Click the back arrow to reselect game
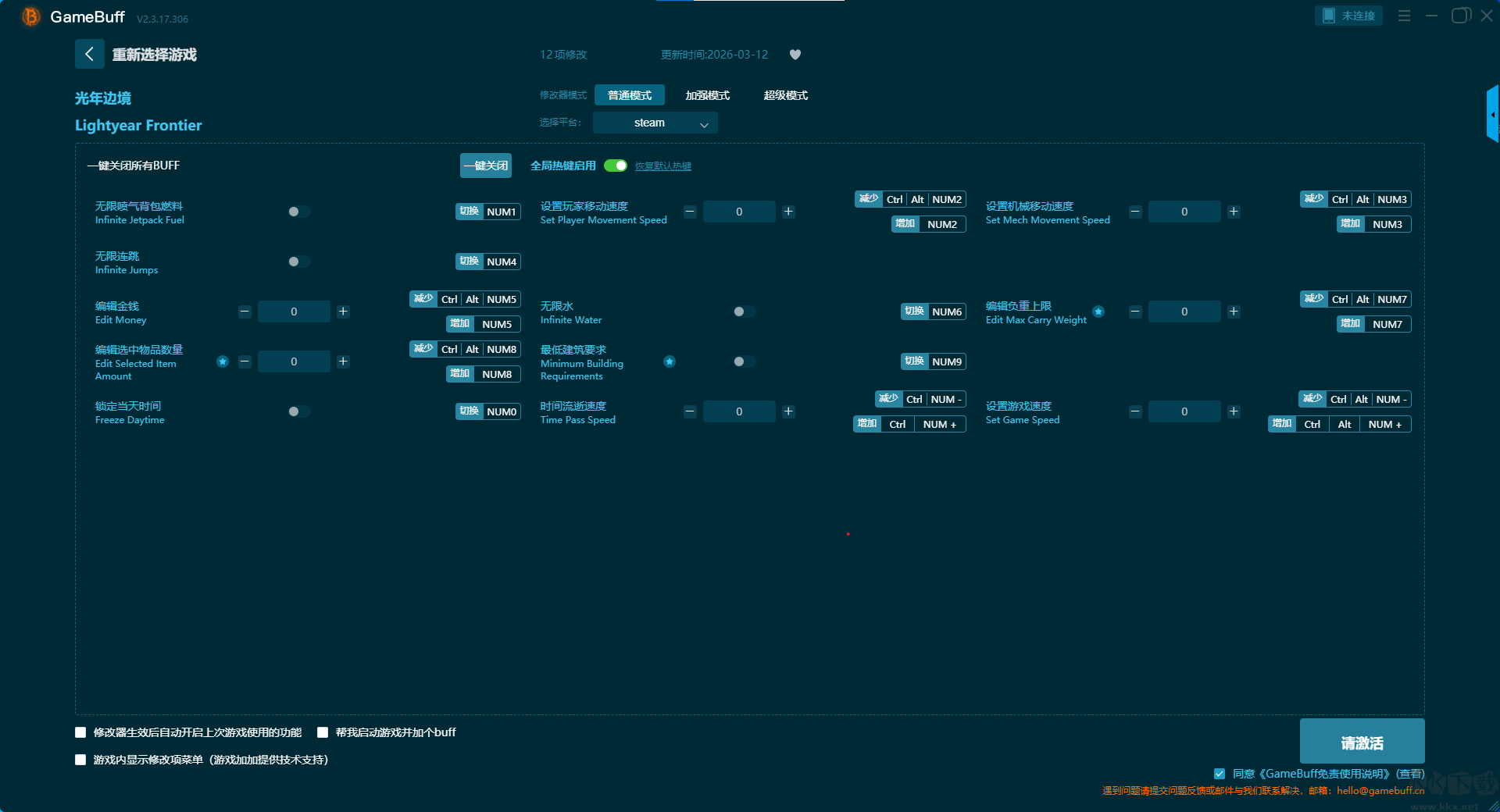 [89, 54]
